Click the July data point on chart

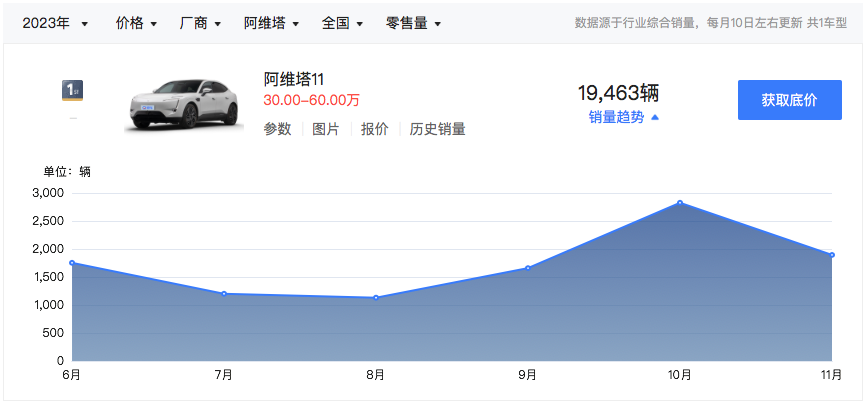point(224,294)
